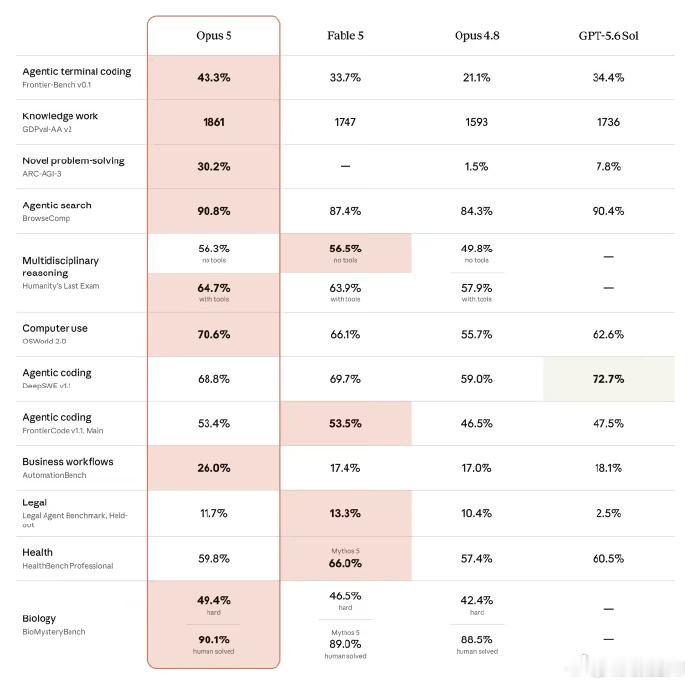Click the Opus 4.8 column header
The width and height of the screenshot is (690, 684).
pyautogui.click(x=477, y=36)
